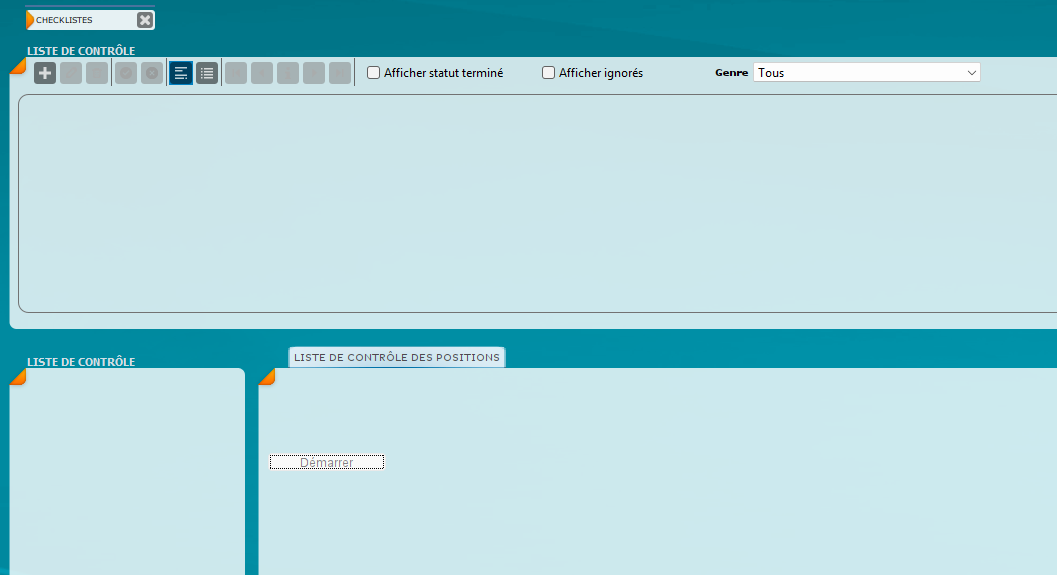Click the disabled edit pencil icon
The width and height of the screenshot is (1057, 575).
pos(71,73)
